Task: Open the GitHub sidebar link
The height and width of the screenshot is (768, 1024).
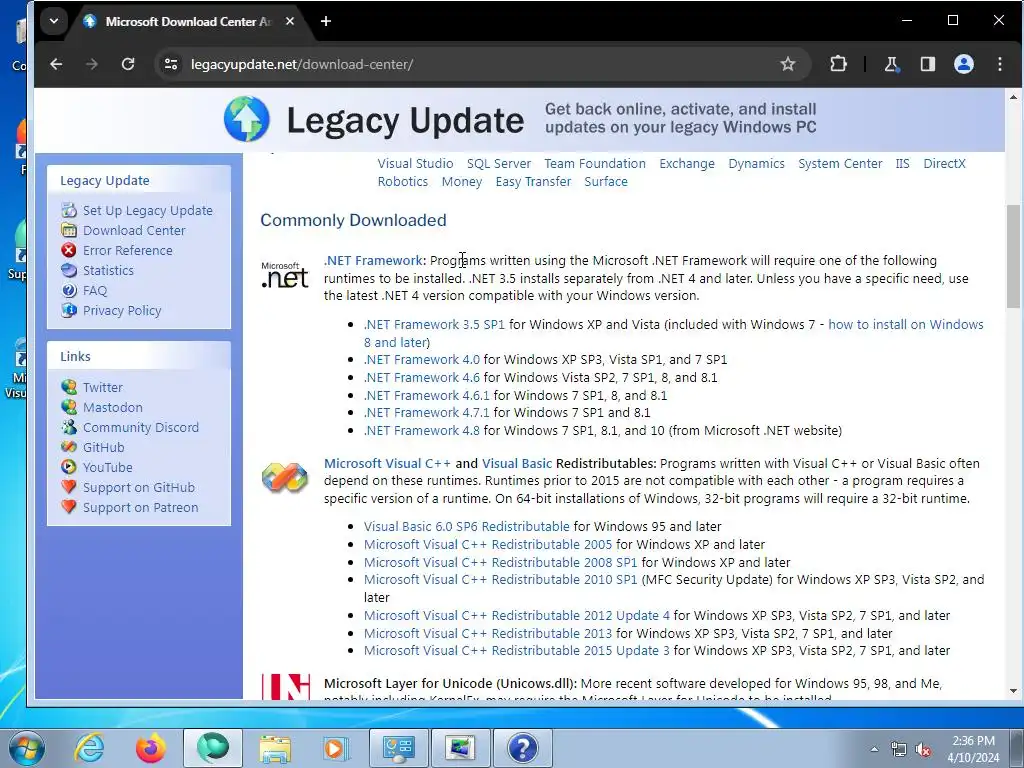Action: (103, 447)
